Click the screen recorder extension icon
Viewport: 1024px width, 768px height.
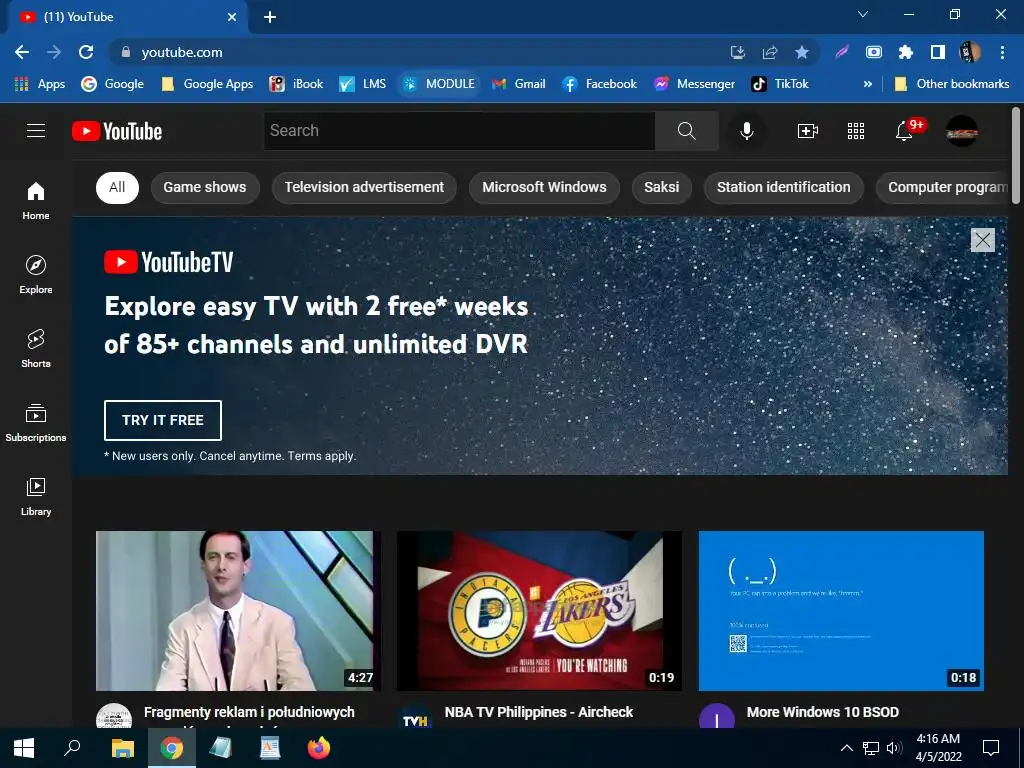[874, 52]
